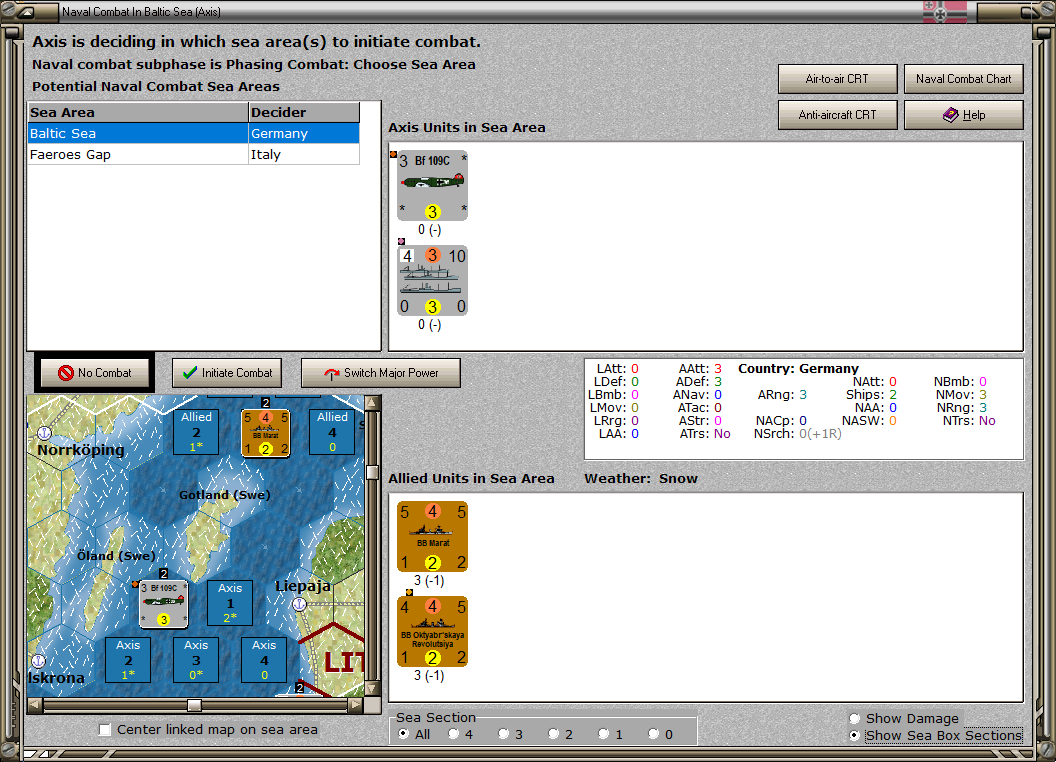Select sea section 2 radio button
The width and height of the screenshot is (1056, 762).
click(553, 734)
